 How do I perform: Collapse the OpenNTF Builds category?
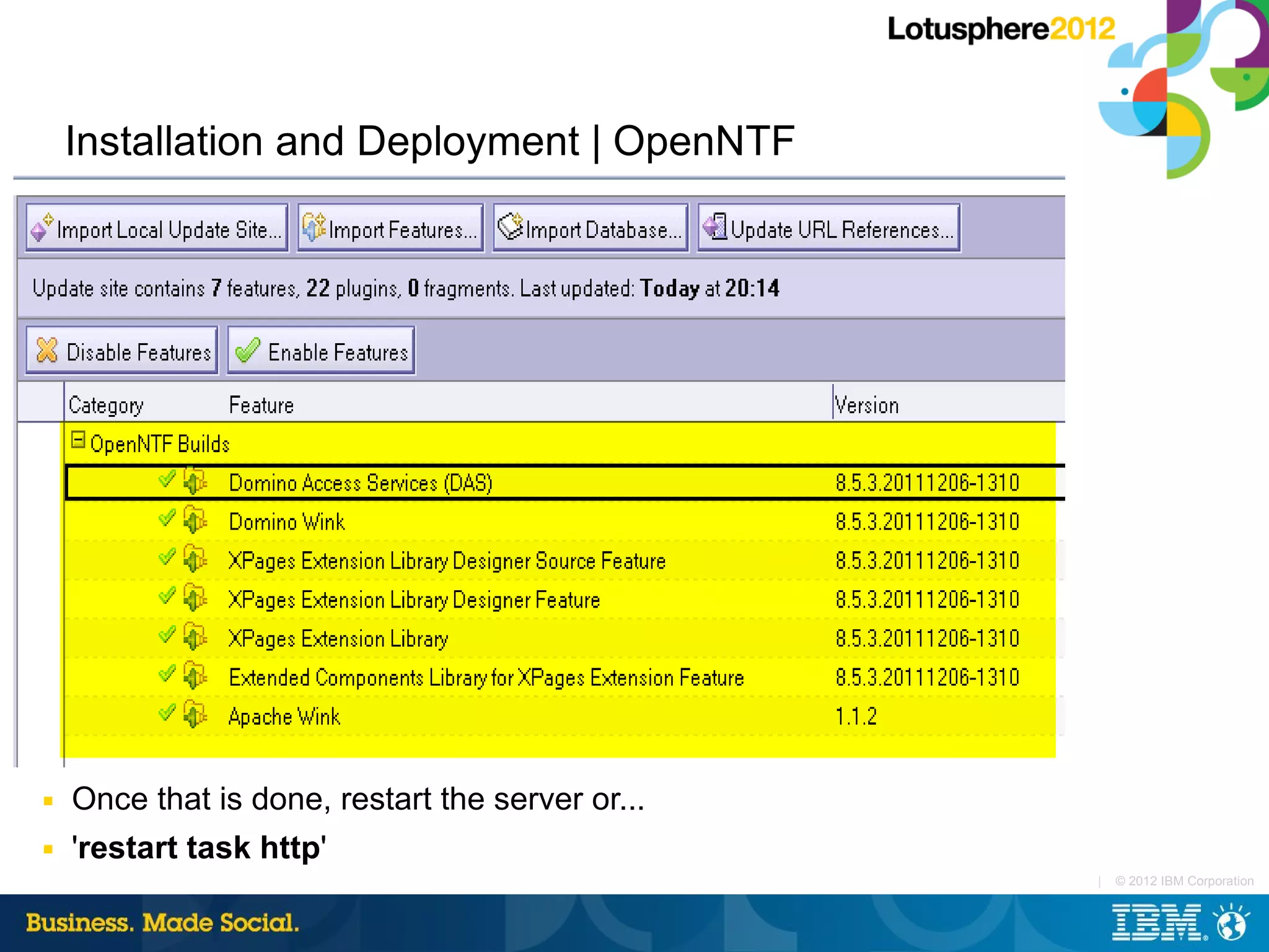(78, 440)
